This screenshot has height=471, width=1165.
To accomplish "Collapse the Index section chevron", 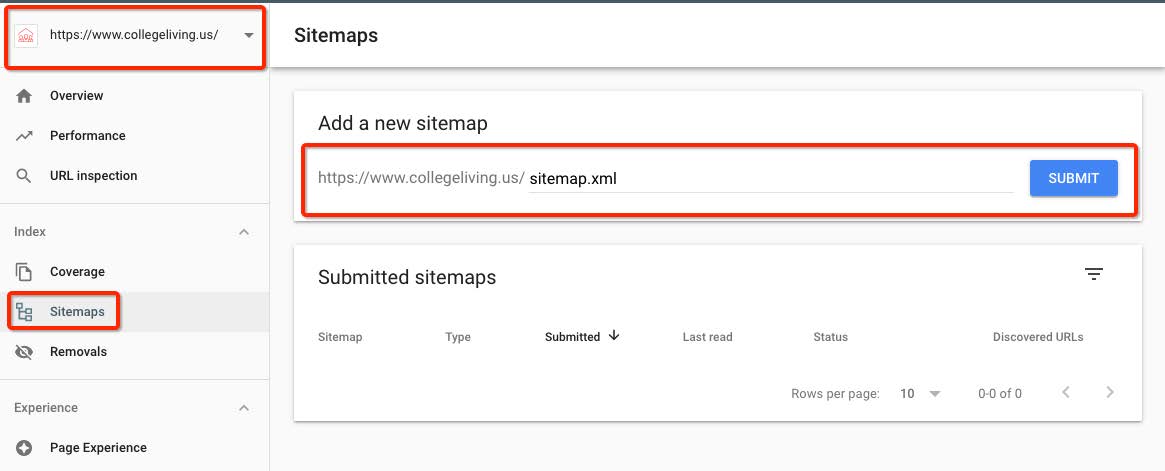I will click(x=244, y=233).
